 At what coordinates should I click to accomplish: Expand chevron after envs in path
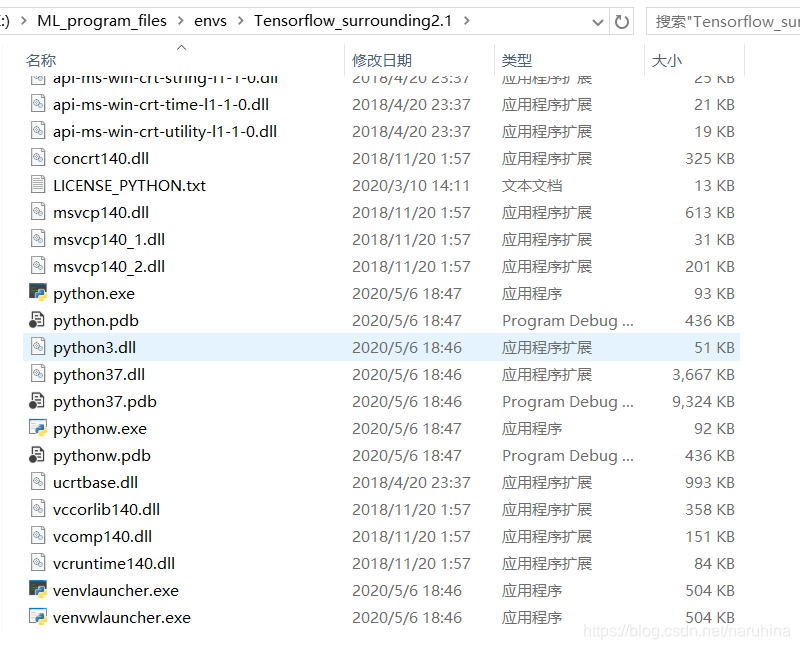(241, 21)
